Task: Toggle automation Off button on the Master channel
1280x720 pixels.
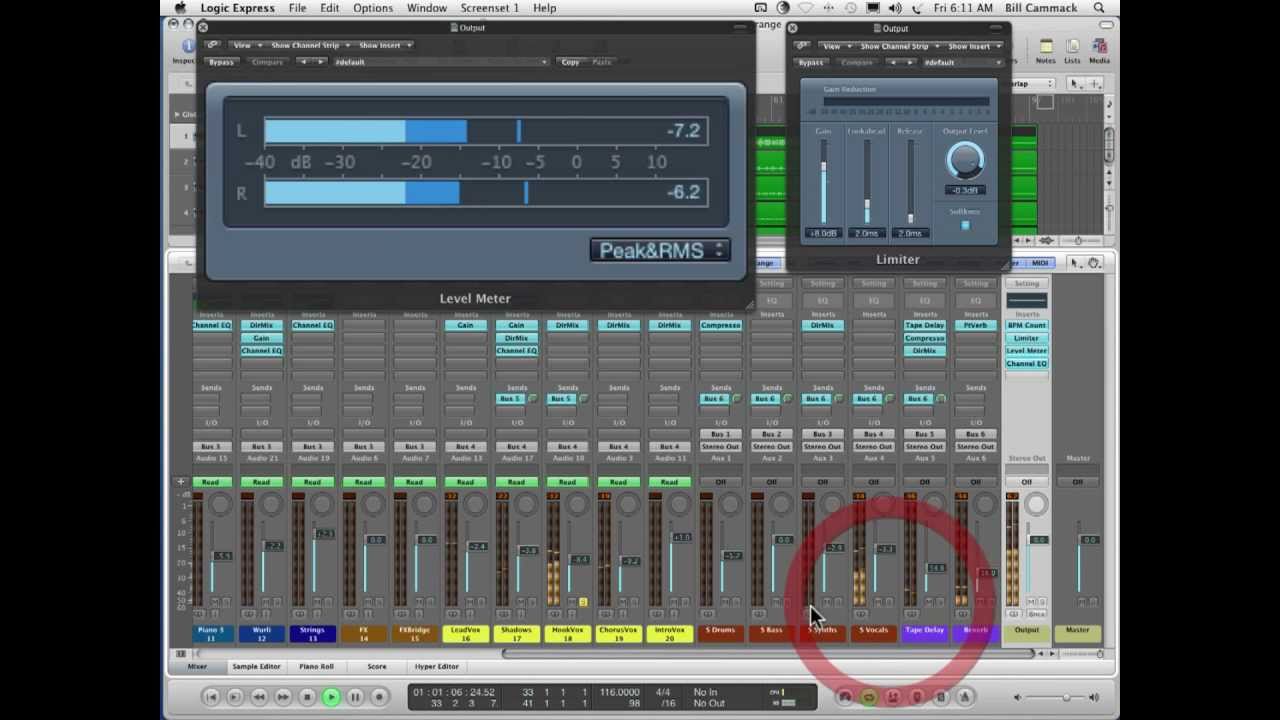Action: pos(1077,482)
